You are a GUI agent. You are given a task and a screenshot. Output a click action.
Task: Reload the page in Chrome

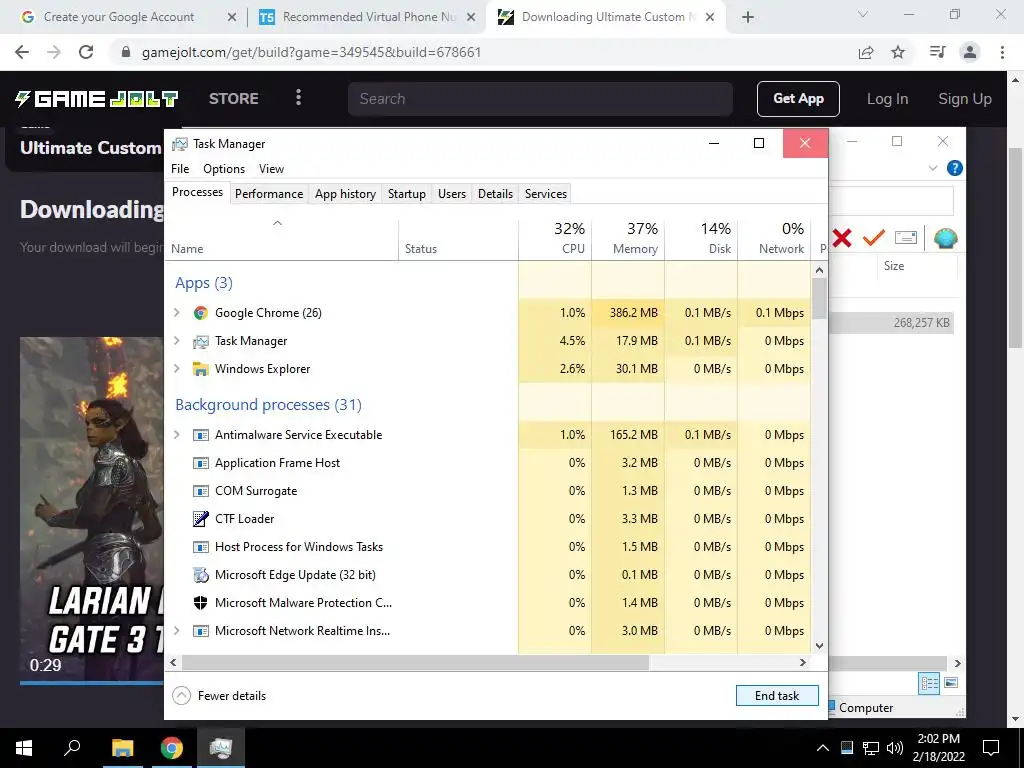(86, 52)
